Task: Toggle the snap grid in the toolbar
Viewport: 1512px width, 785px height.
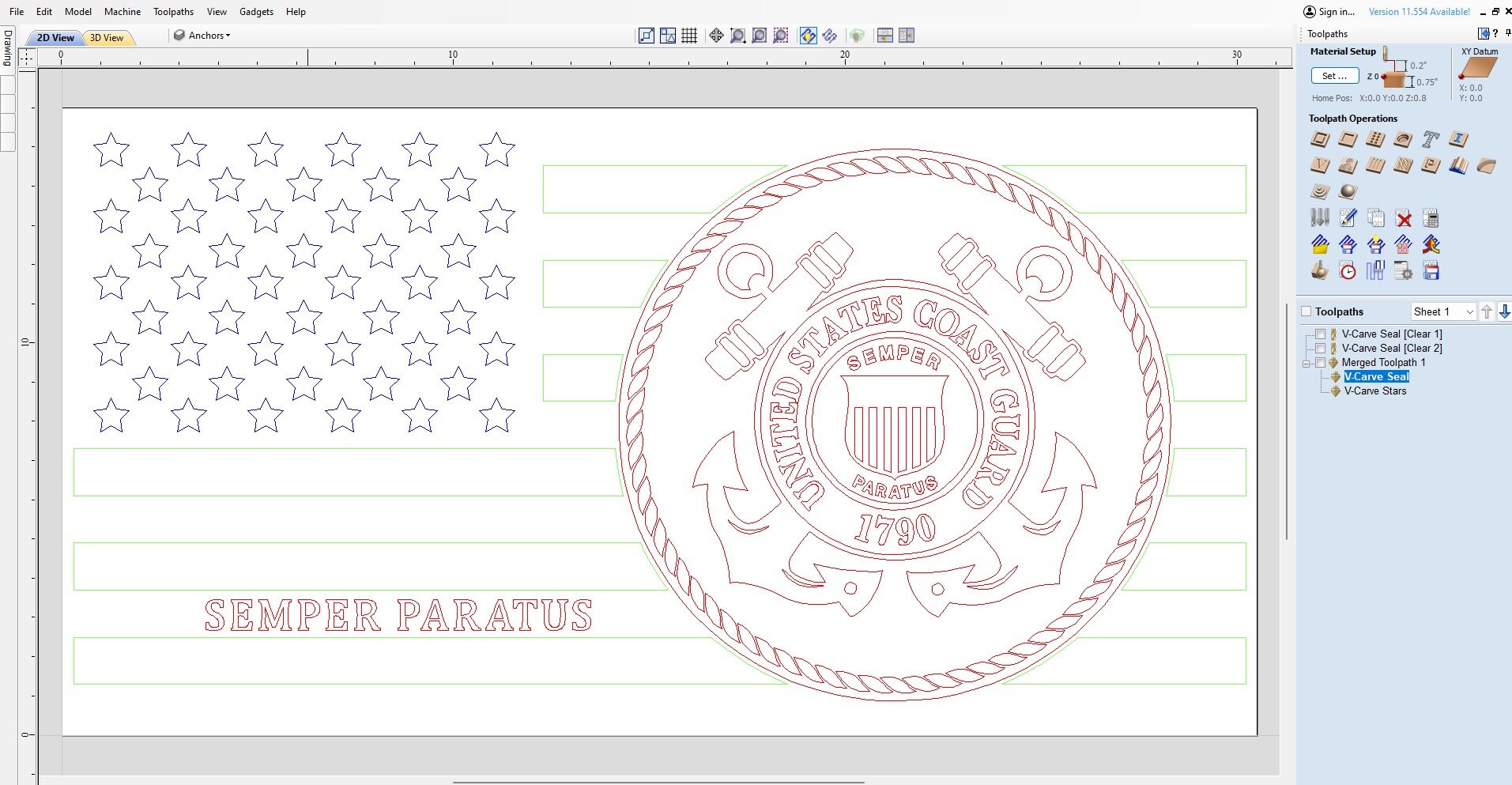Action: pyautogui.click(x=688, y=35)
